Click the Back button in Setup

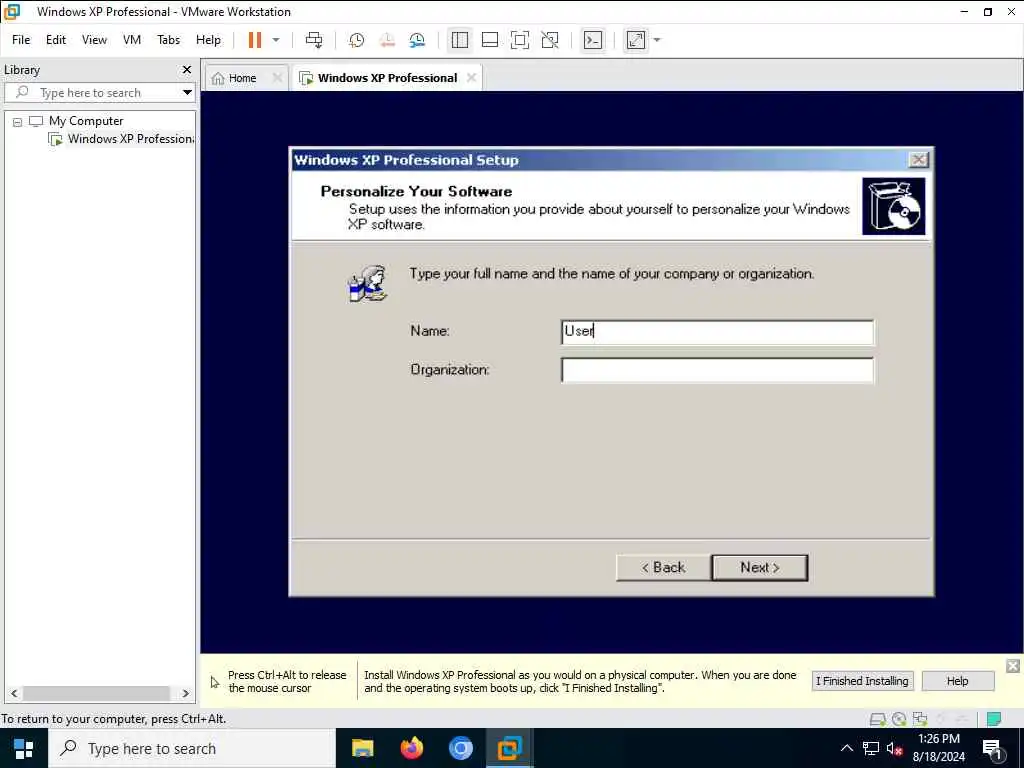click(x=663, y=568)
